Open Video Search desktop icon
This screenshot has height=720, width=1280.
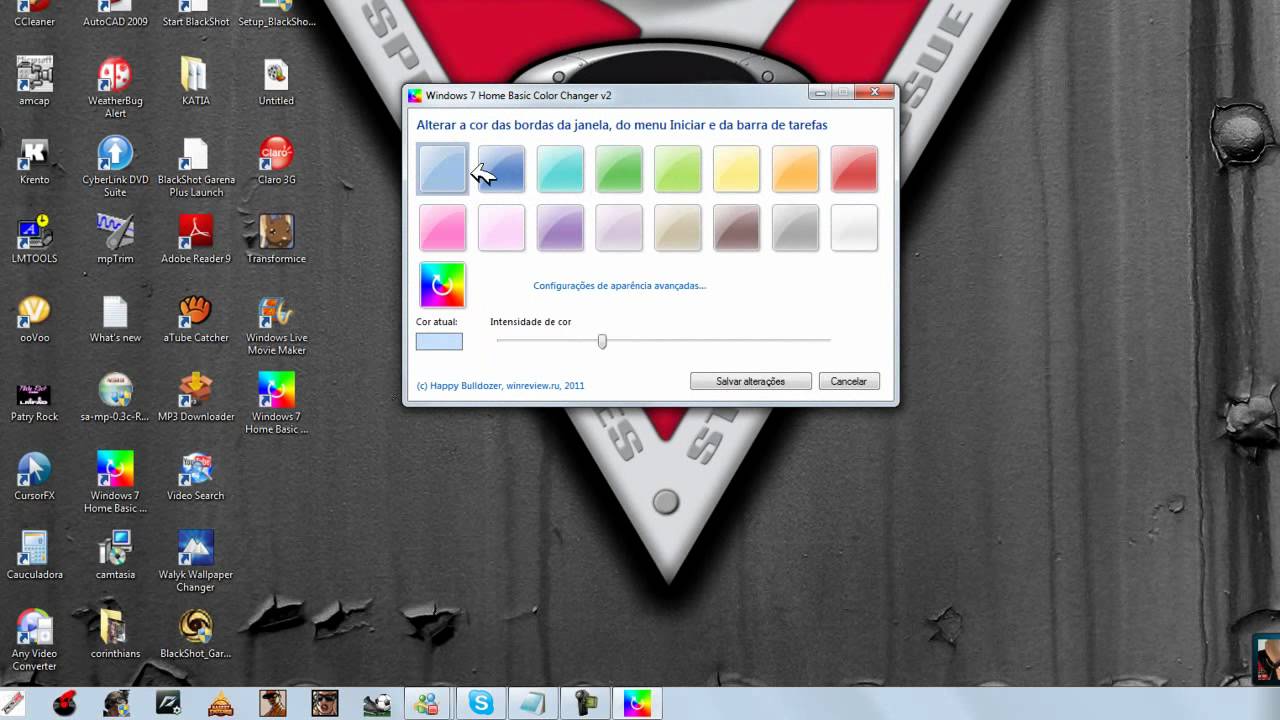coord(195,476)
